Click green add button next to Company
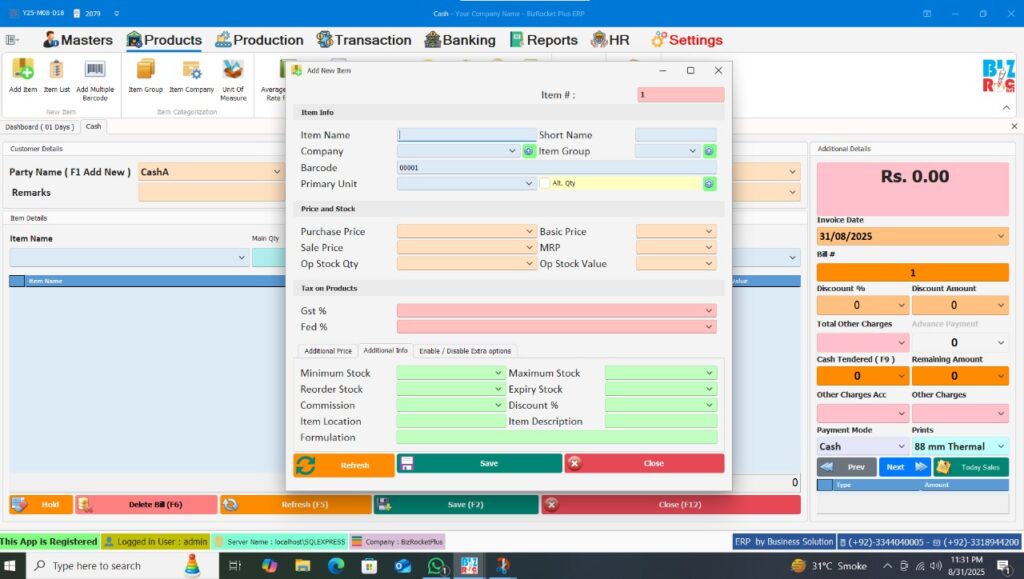The width and height of the screenshot is (1024, 579). [529, 151]
